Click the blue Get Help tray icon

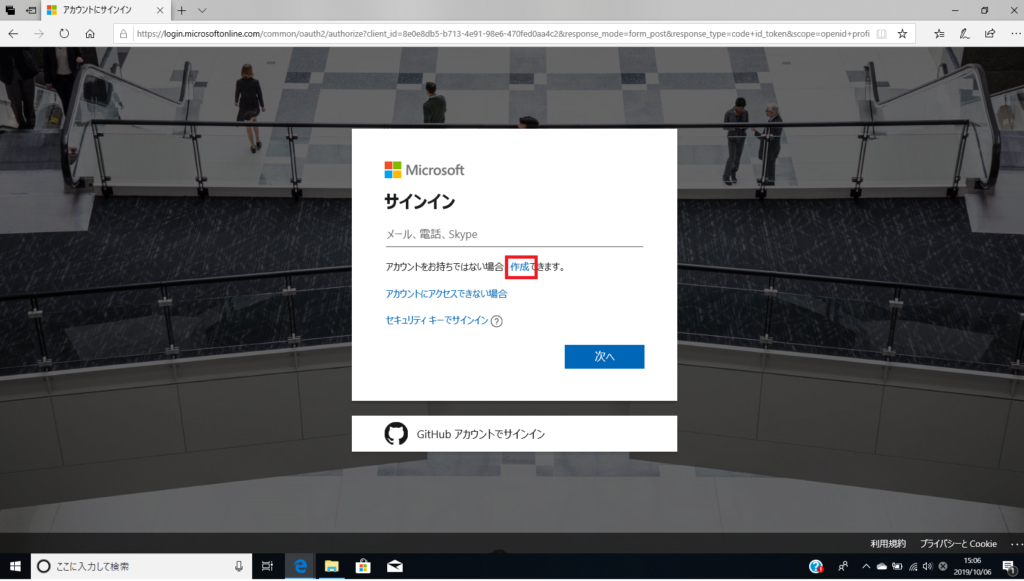point(816,566)
